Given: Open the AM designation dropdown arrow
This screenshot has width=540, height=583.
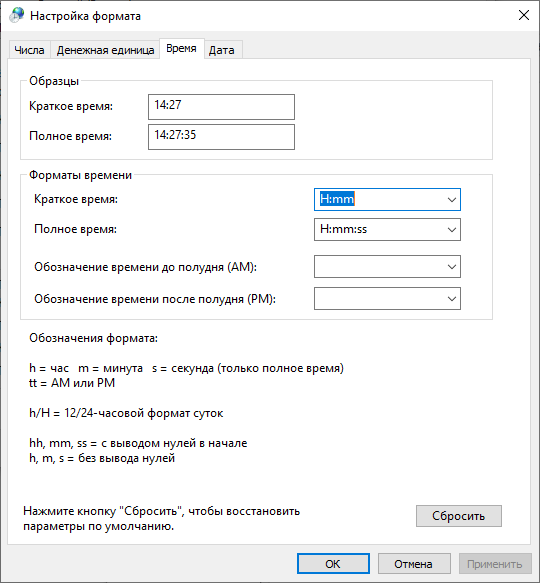Looking at the screenshot, I should (x=451, y=267).
